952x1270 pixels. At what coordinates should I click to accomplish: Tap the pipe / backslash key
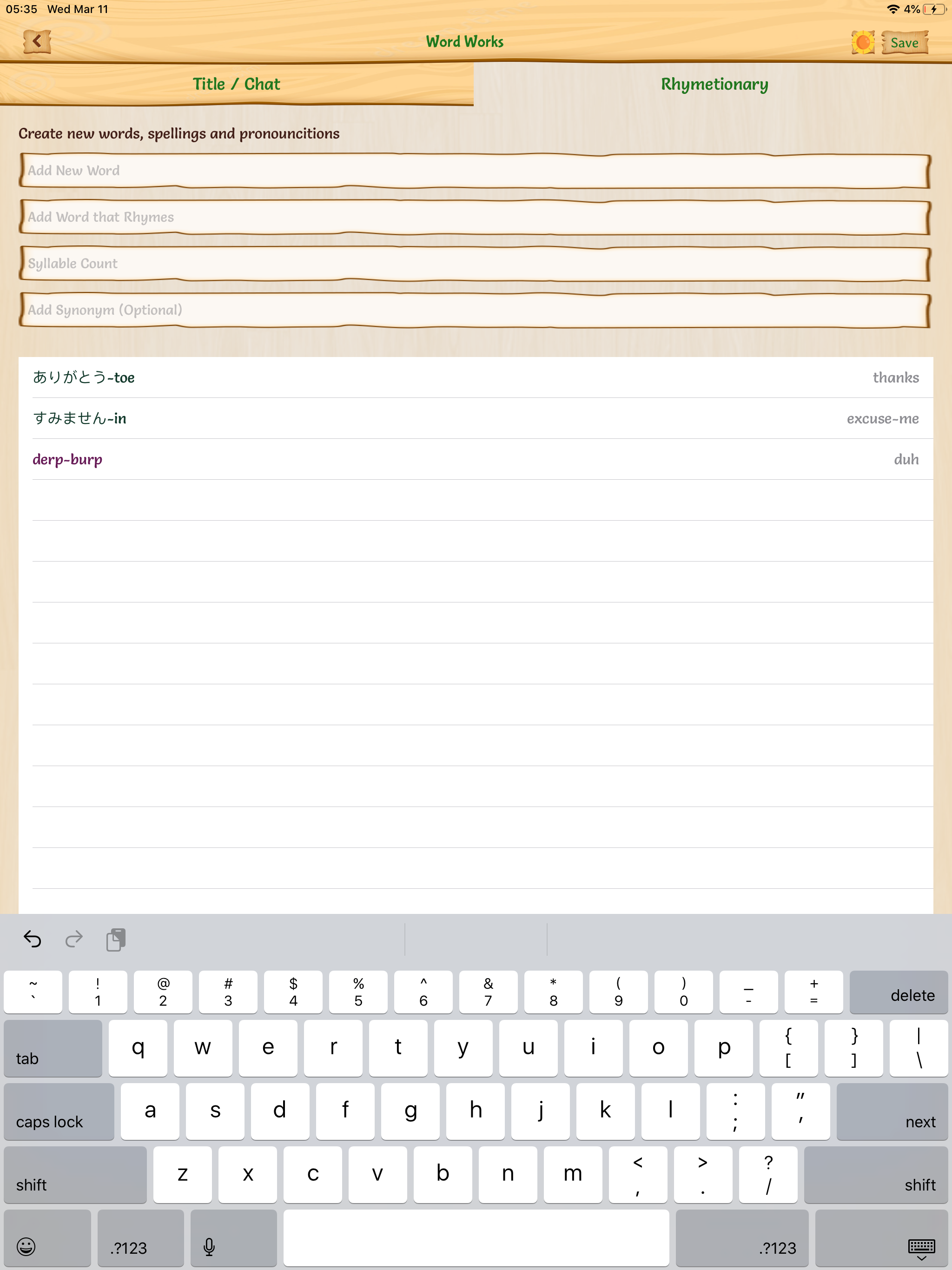[x=919, y=1048]
